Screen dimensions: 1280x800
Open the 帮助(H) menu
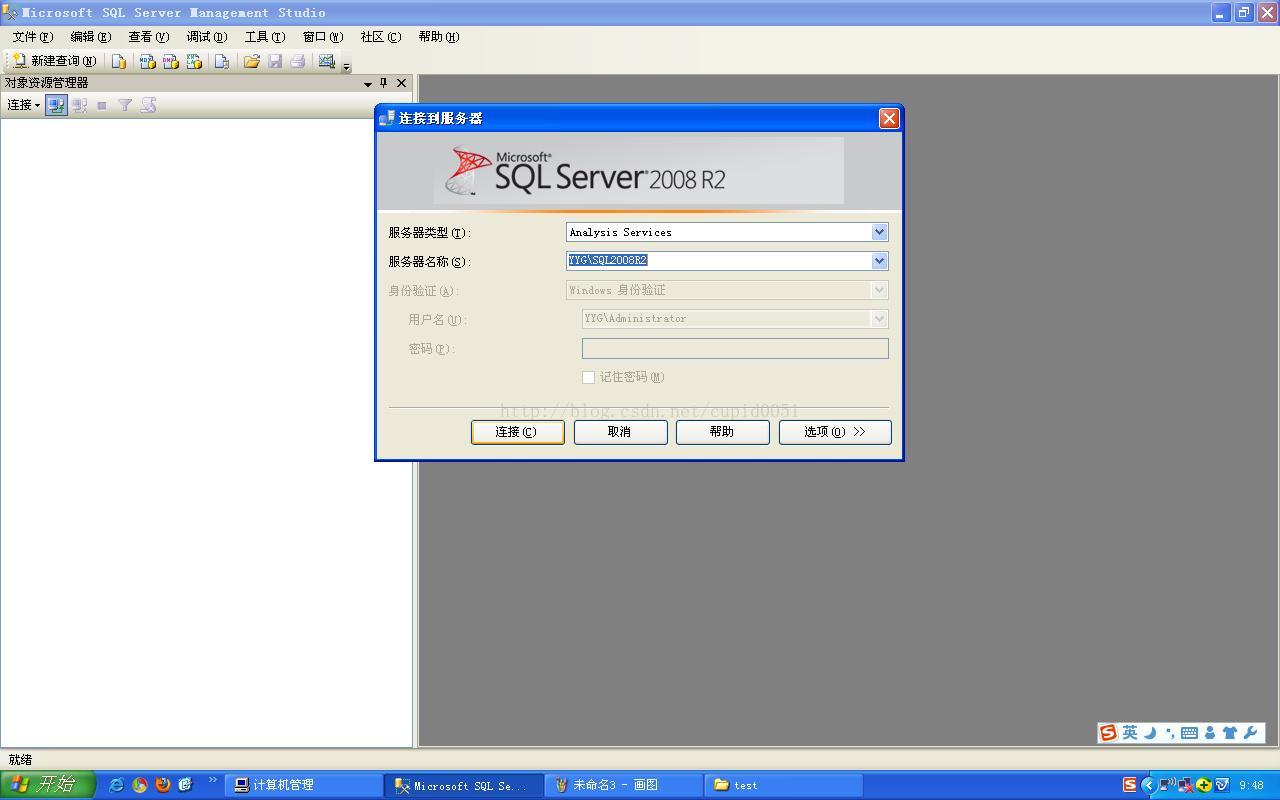(x=439, y=37)
